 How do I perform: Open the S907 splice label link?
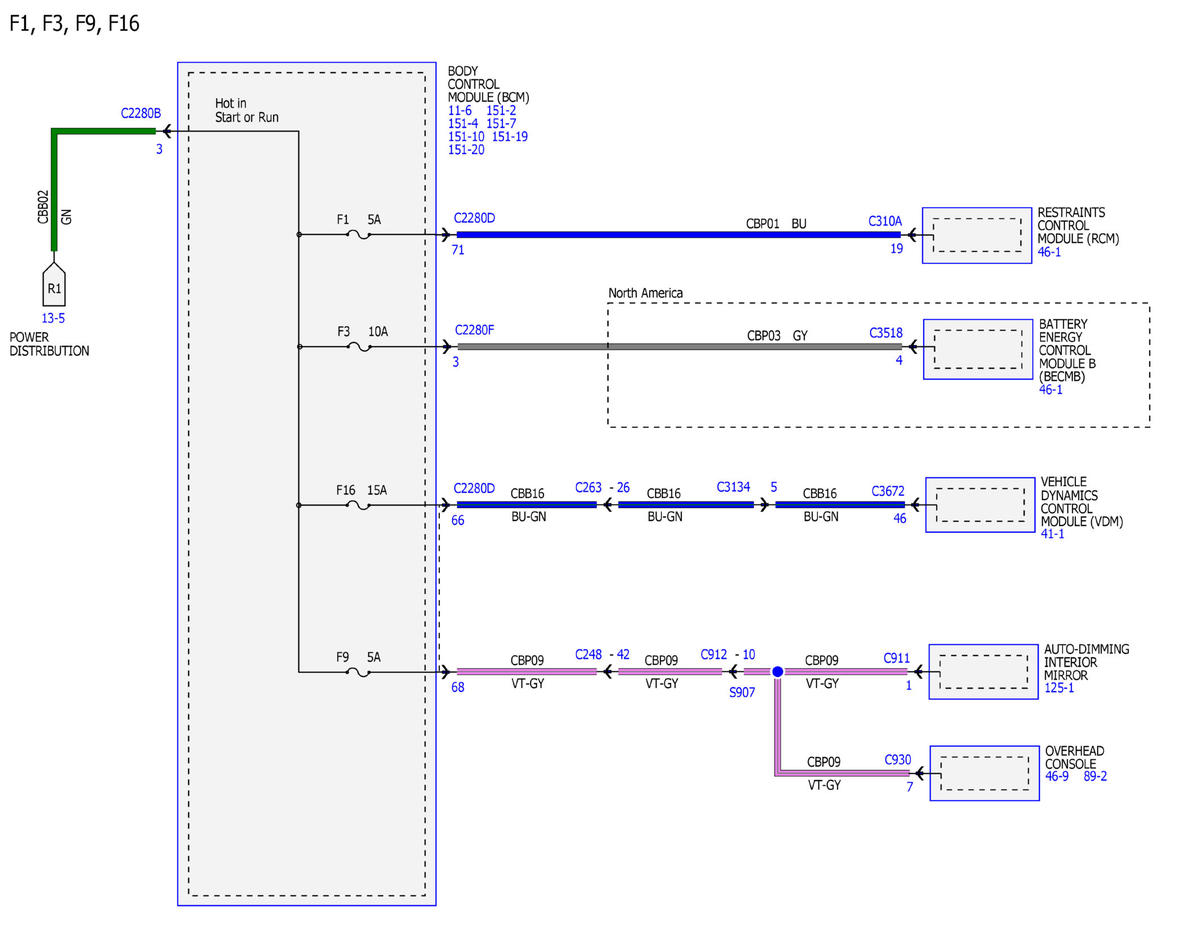coord(743,692)
